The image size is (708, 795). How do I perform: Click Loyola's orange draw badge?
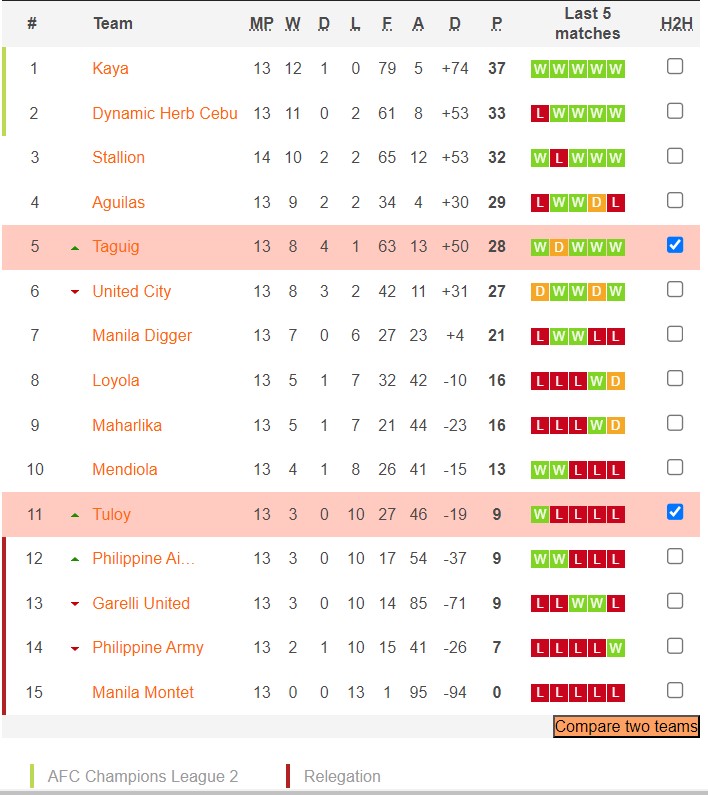[616, 381]
